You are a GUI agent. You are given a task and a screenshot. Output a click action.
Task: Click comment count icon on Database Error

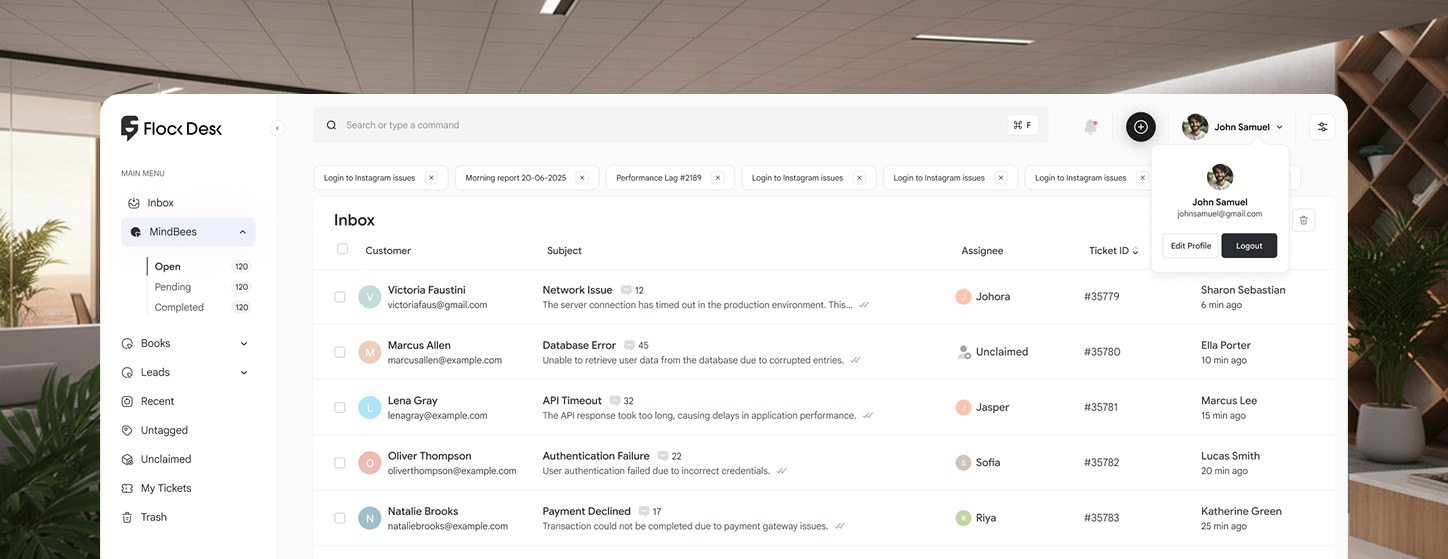click(630, 345)
